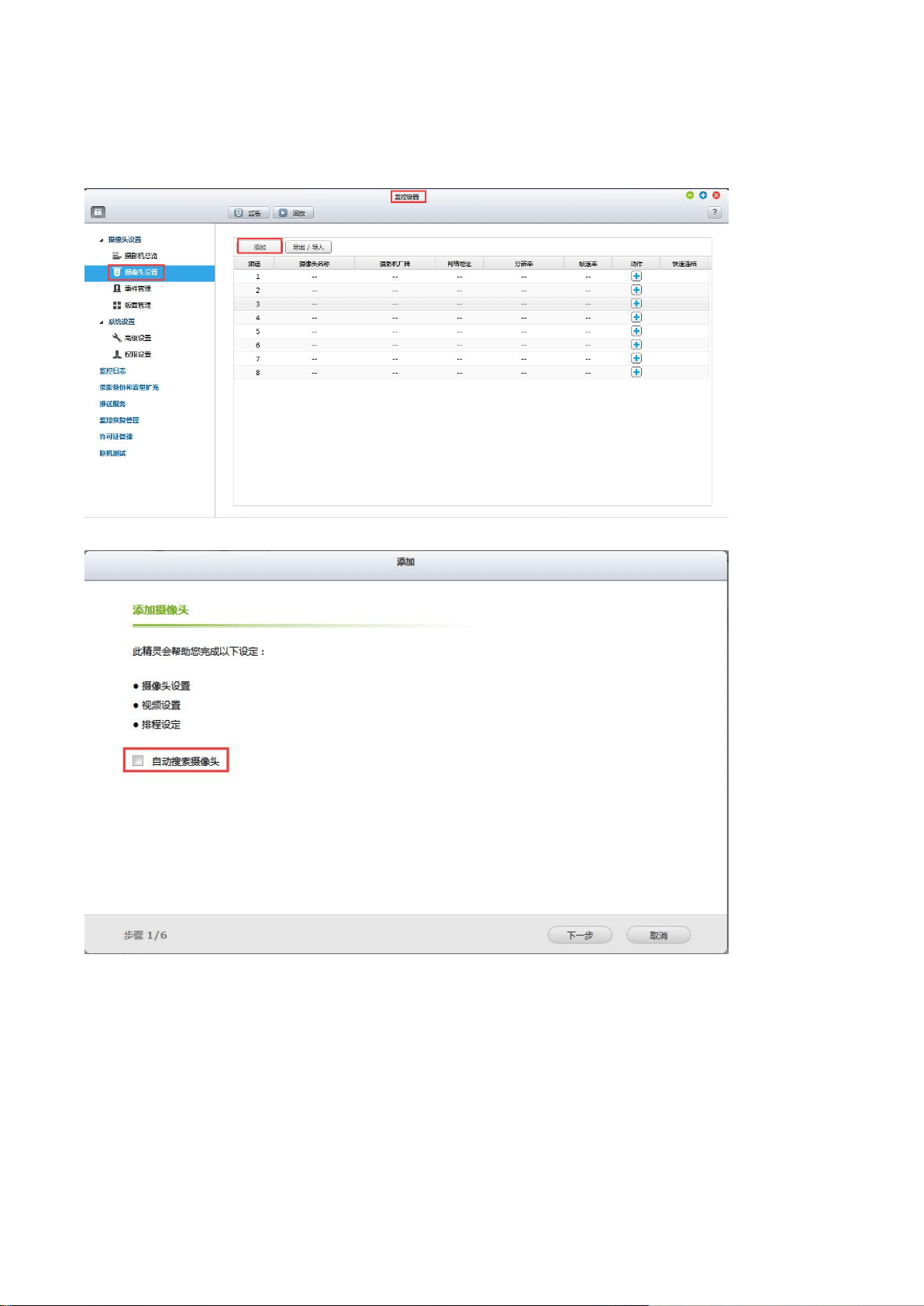924x1306 pixels.
Task: Click 下一步 next button in wizard
Action: [580, 936]
